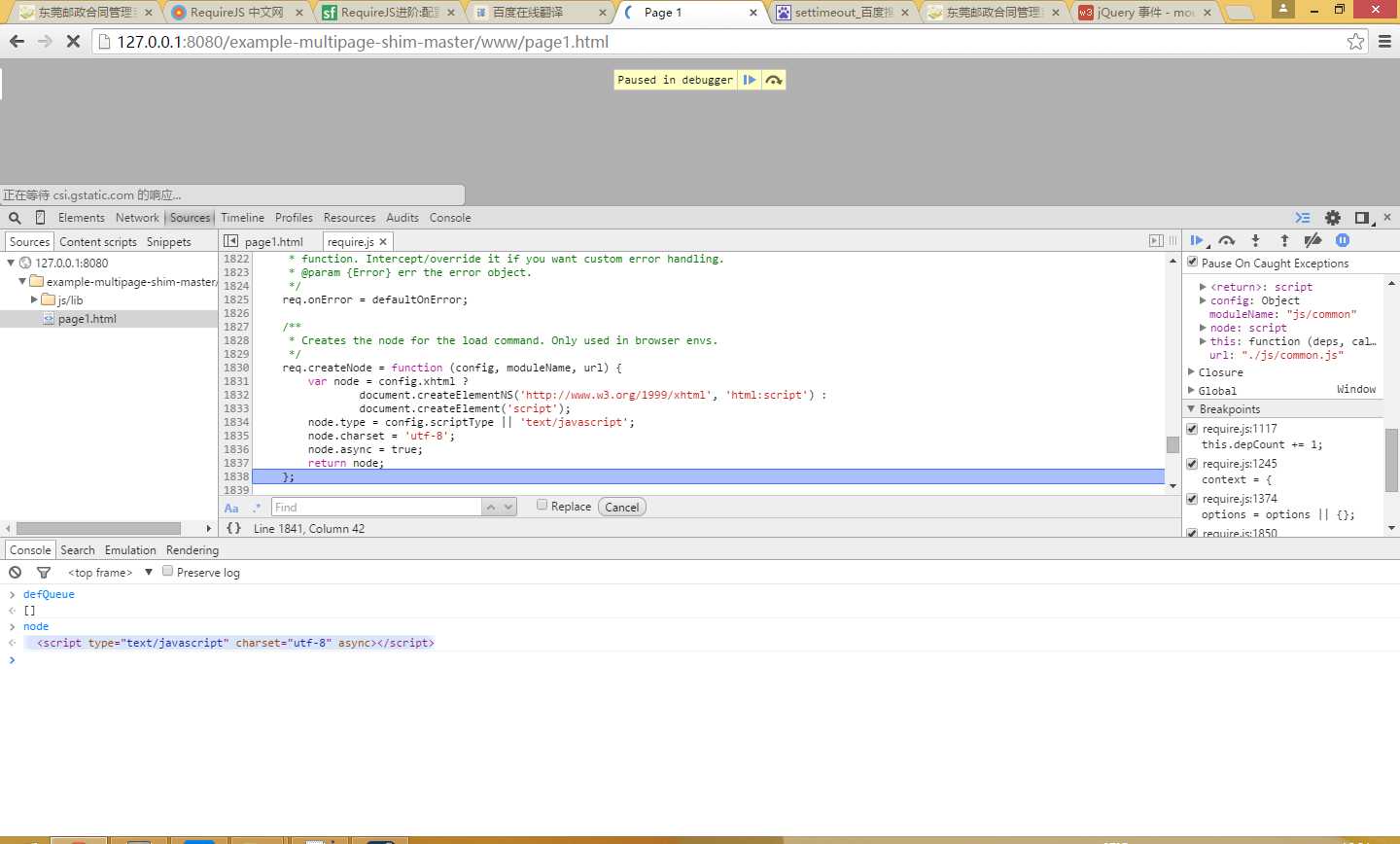Open DevTools search magnifier icon

[16, 218]
